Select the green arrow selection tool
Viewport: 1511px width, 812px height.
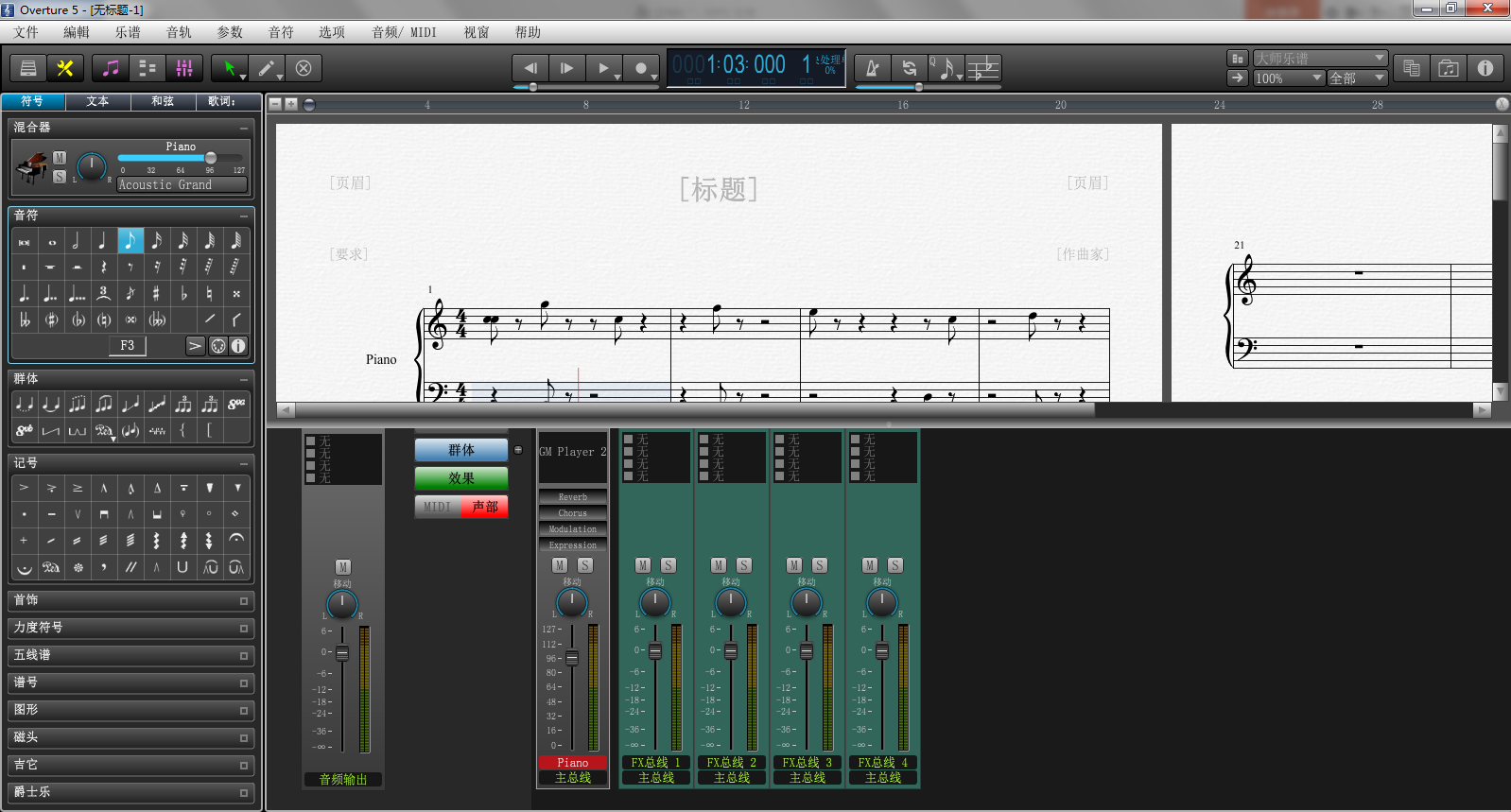click(229, 68)
